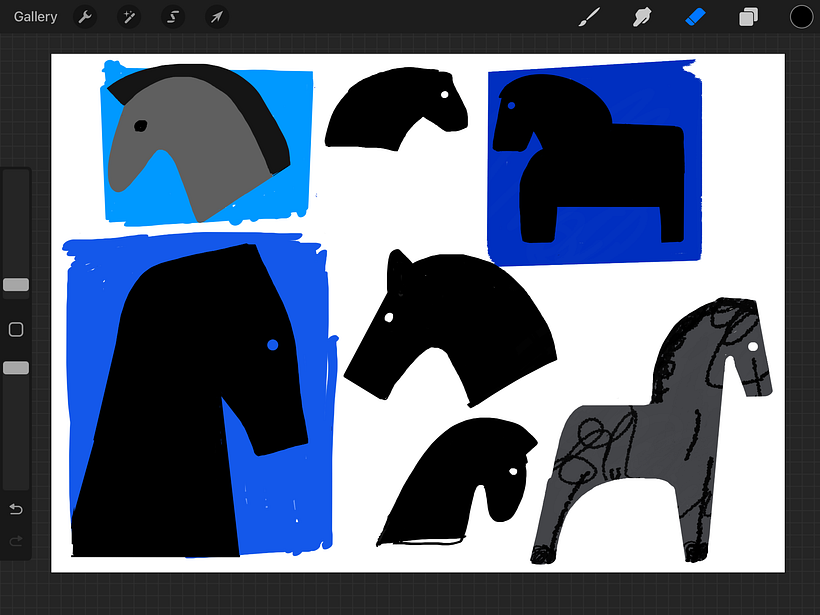Activate the Selection tool
820x615 pixels.
click(x=173, y=17)
